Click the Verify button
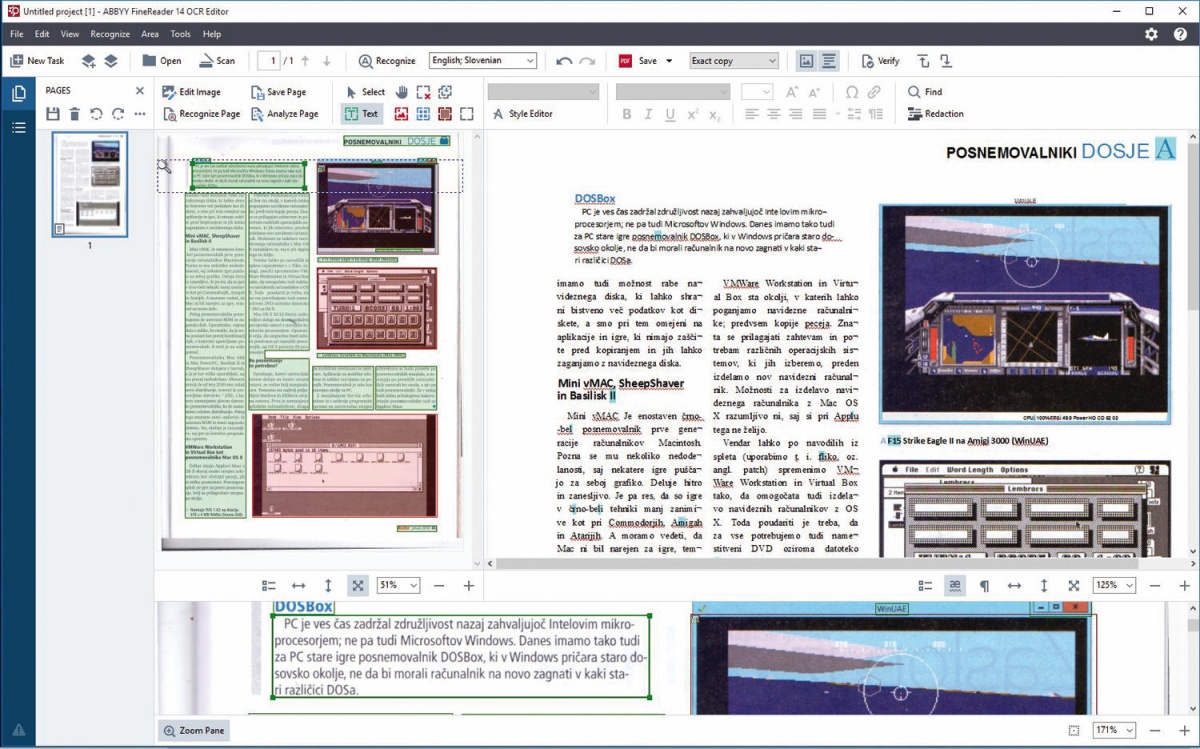The image size is (1200, 749). (880, 61)
